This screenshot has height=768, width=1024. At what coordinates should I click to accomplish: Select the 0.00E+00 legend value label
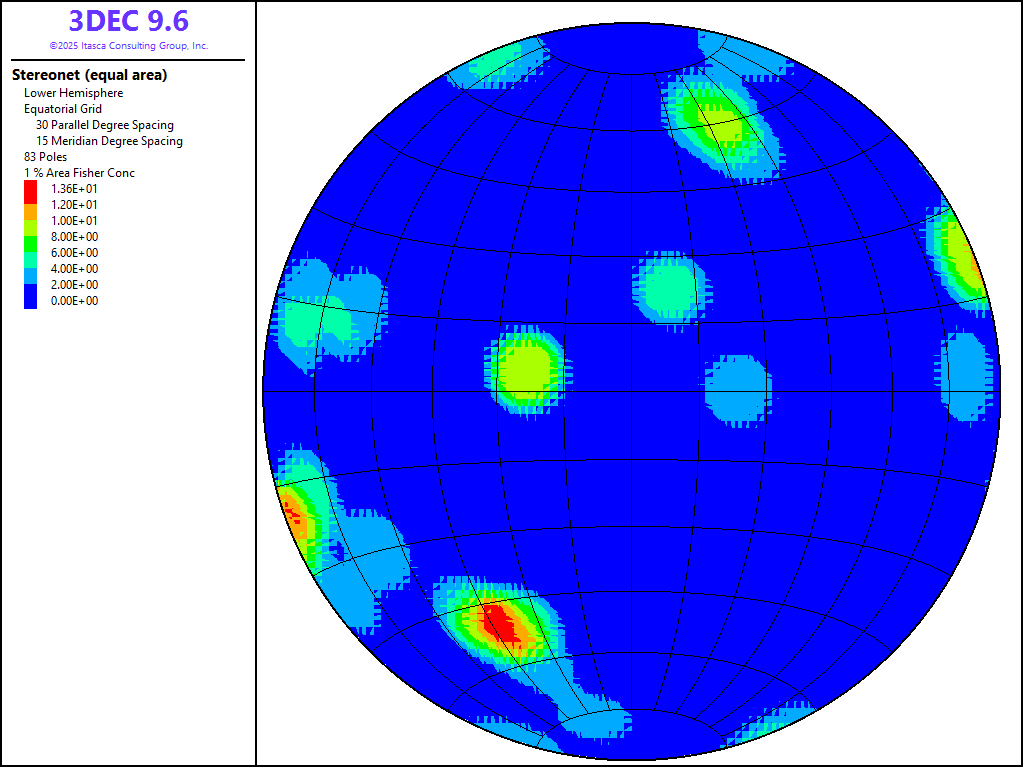pyautogui.click(x=75, y=301)
